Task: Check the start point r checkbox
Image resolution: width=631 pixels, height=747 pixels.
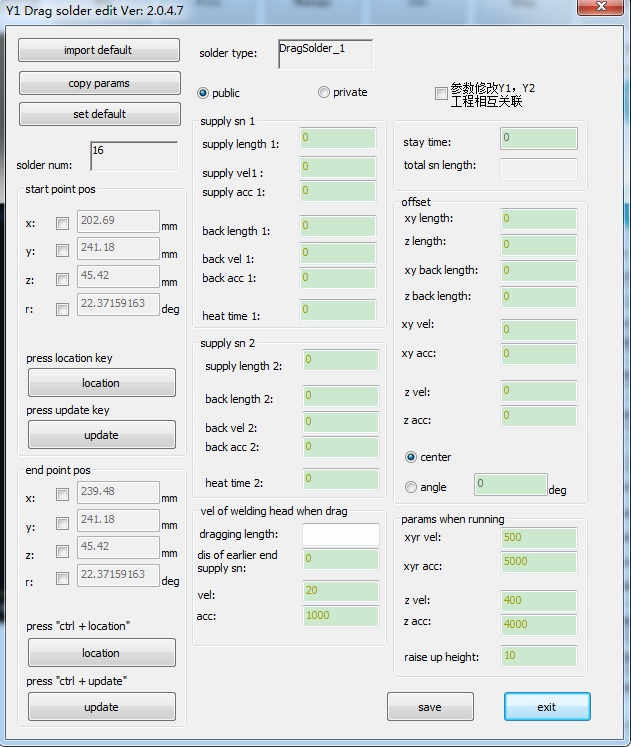Action: (x=63, y=309)
